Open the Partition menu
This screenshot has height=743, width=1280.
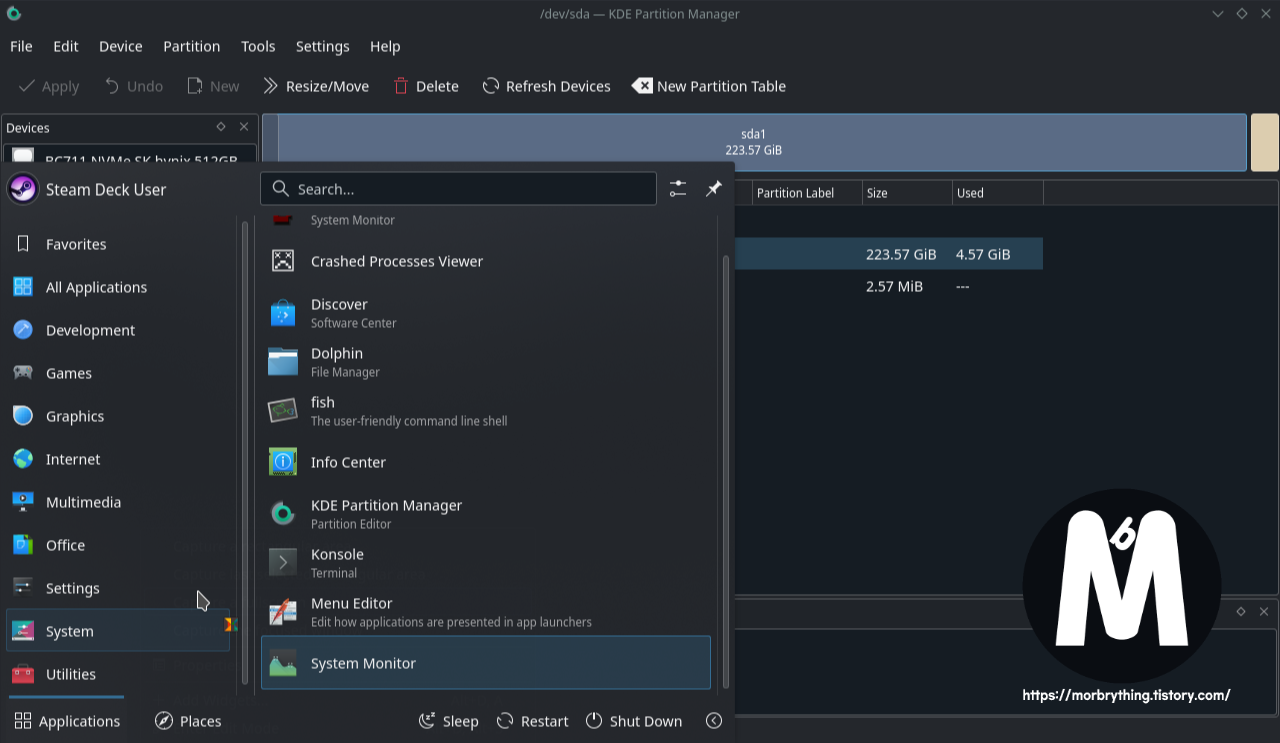(x=192, y=46)
